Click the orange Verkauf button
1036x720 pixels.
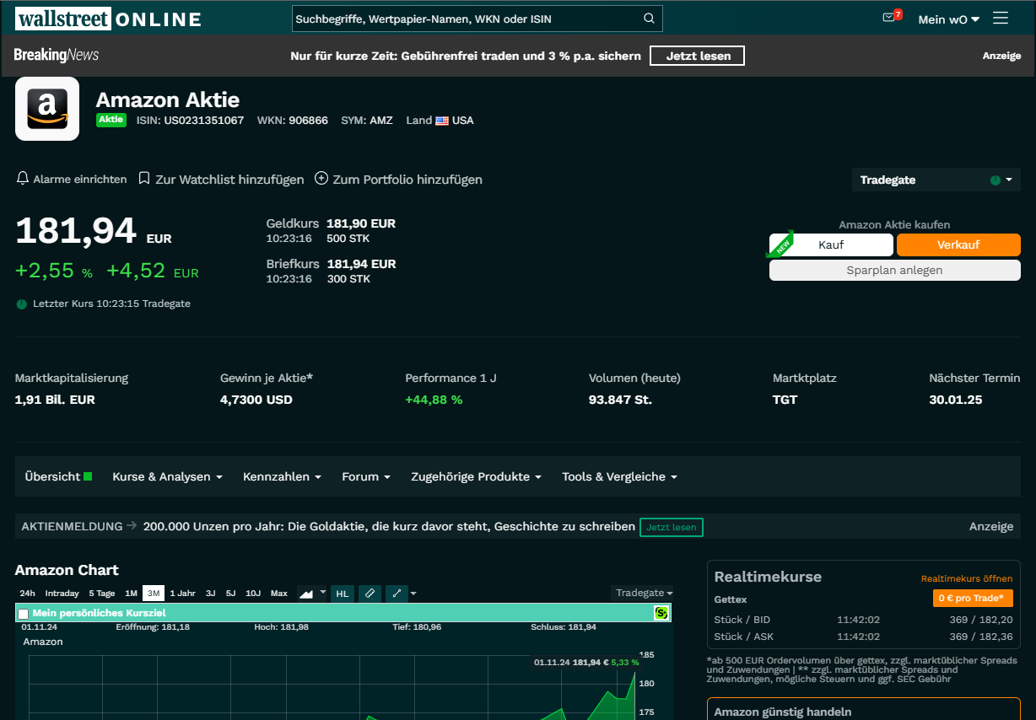tap(958, 245)
